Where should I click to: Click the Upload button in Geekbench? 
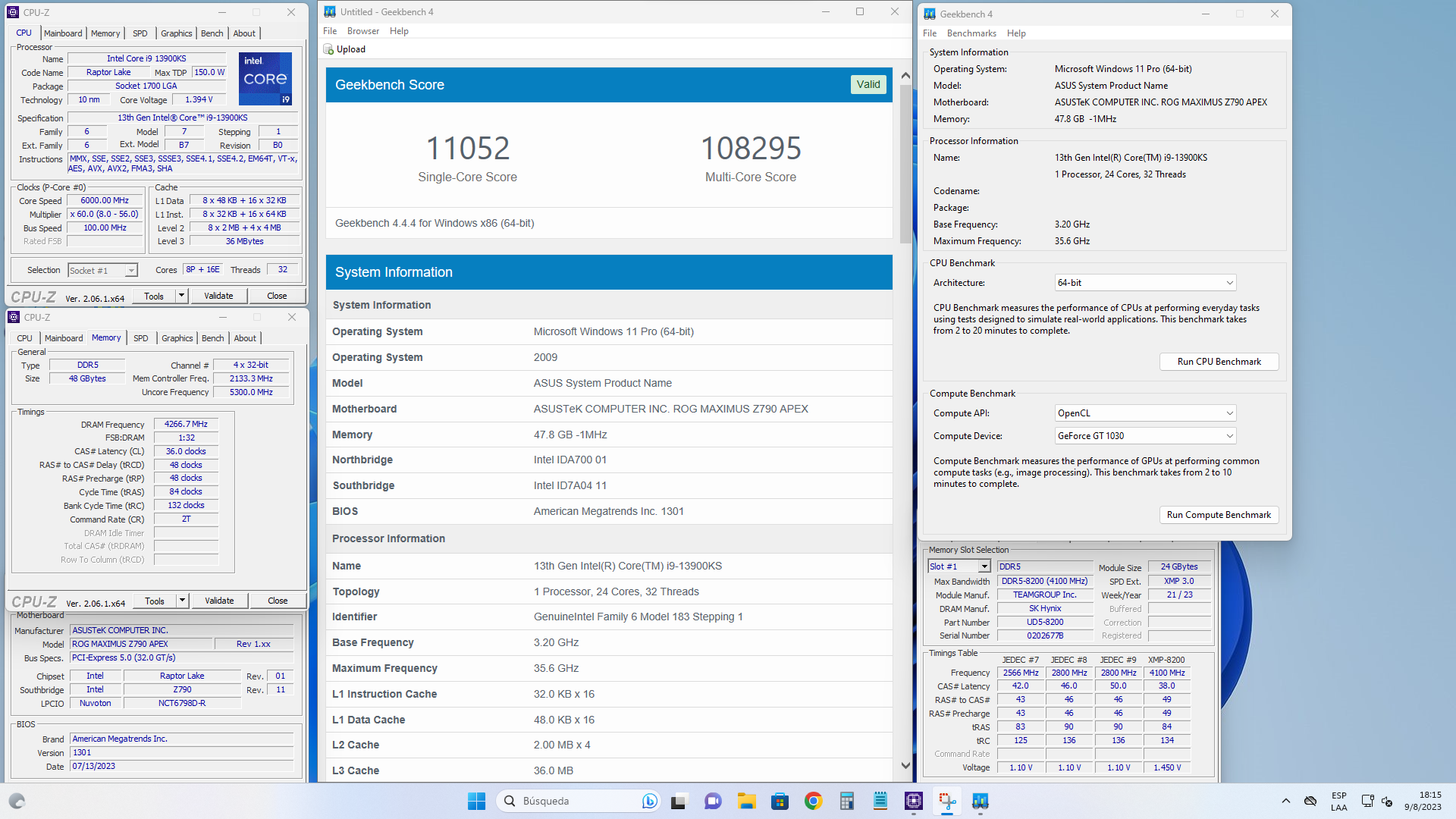click(345, 49)
